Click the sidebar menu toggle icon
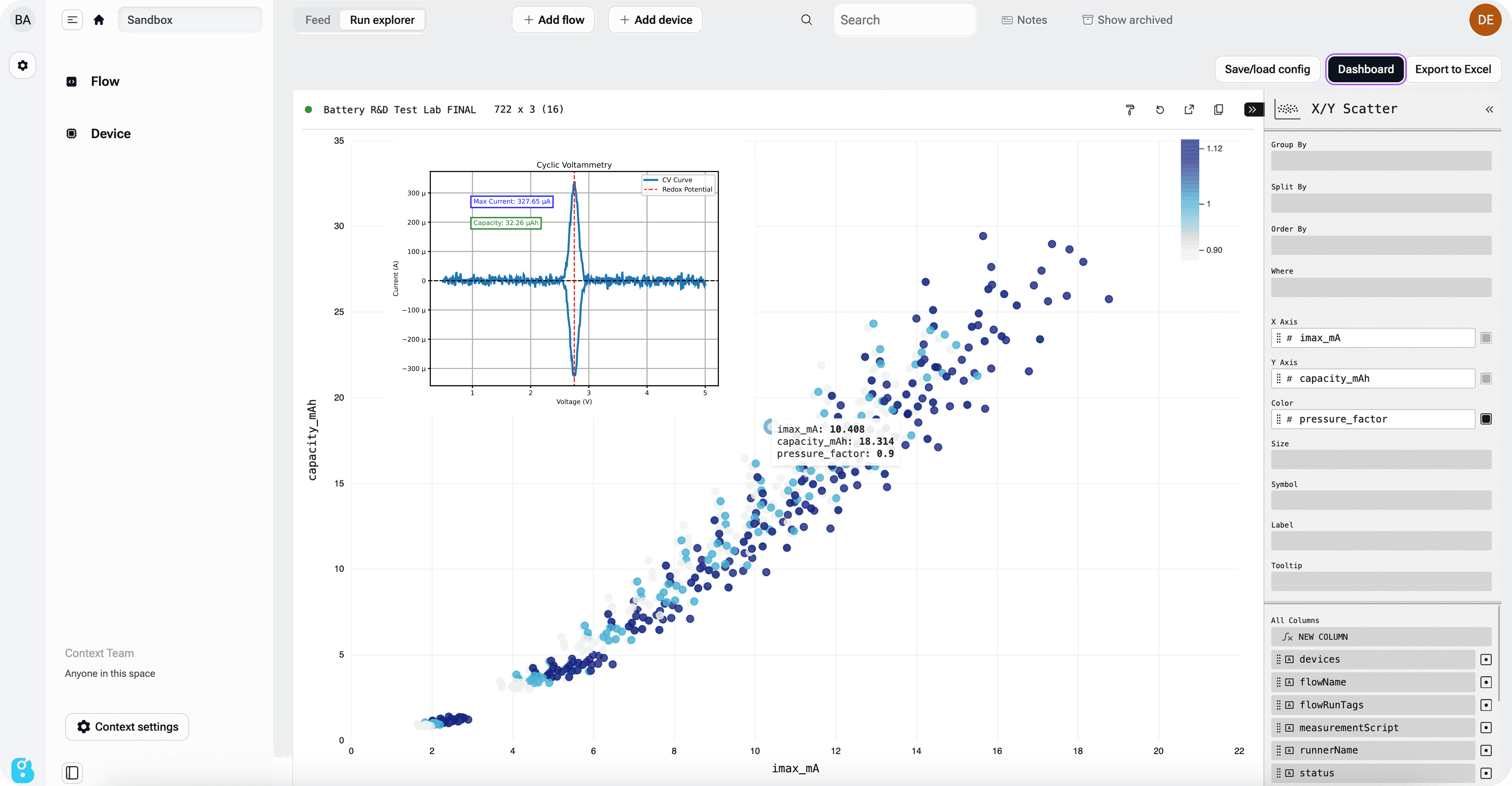Screen dimensions: 1512x786 (x=72, y=20)
